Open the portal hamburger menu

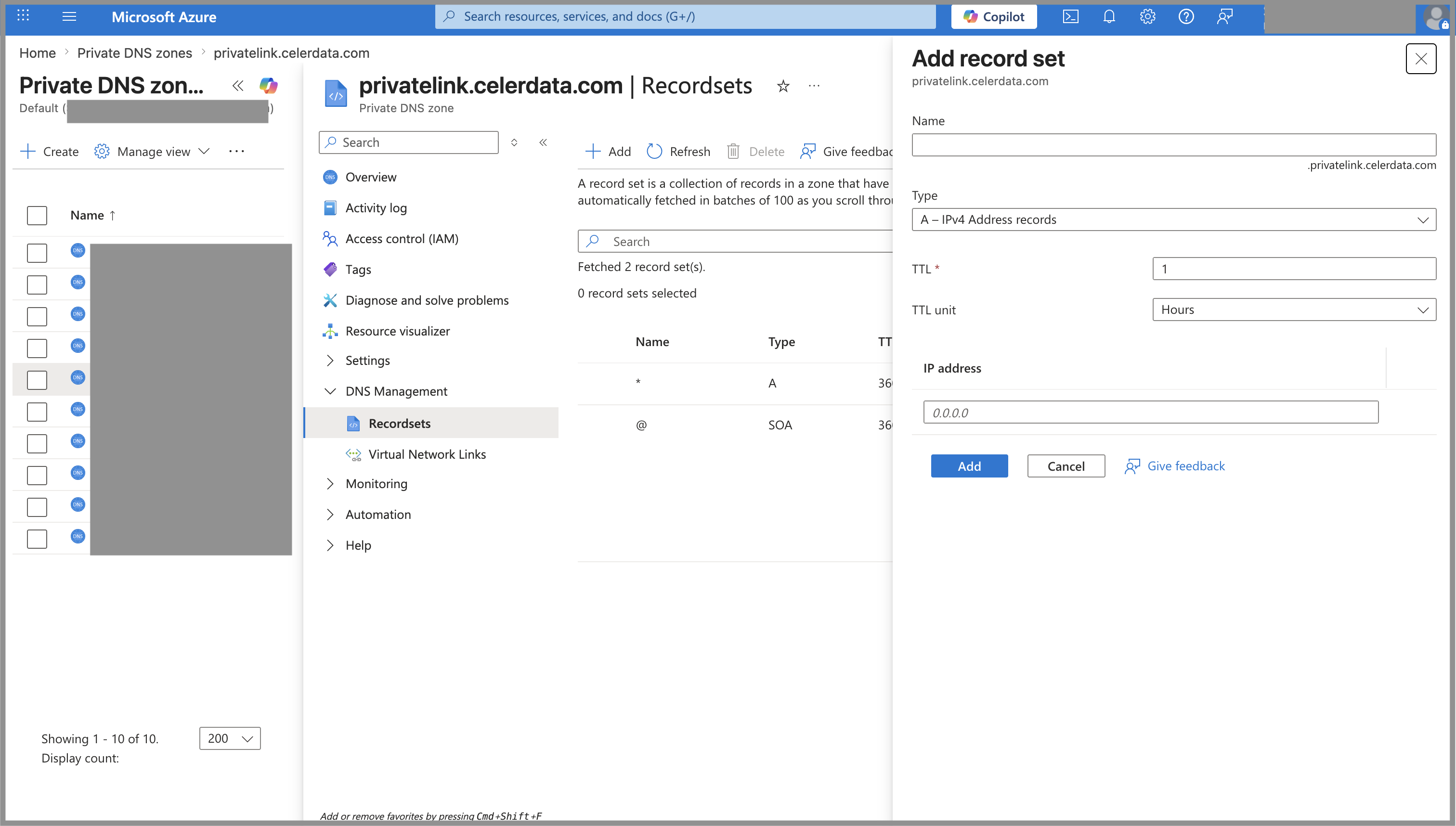click(x=69, y=16)
